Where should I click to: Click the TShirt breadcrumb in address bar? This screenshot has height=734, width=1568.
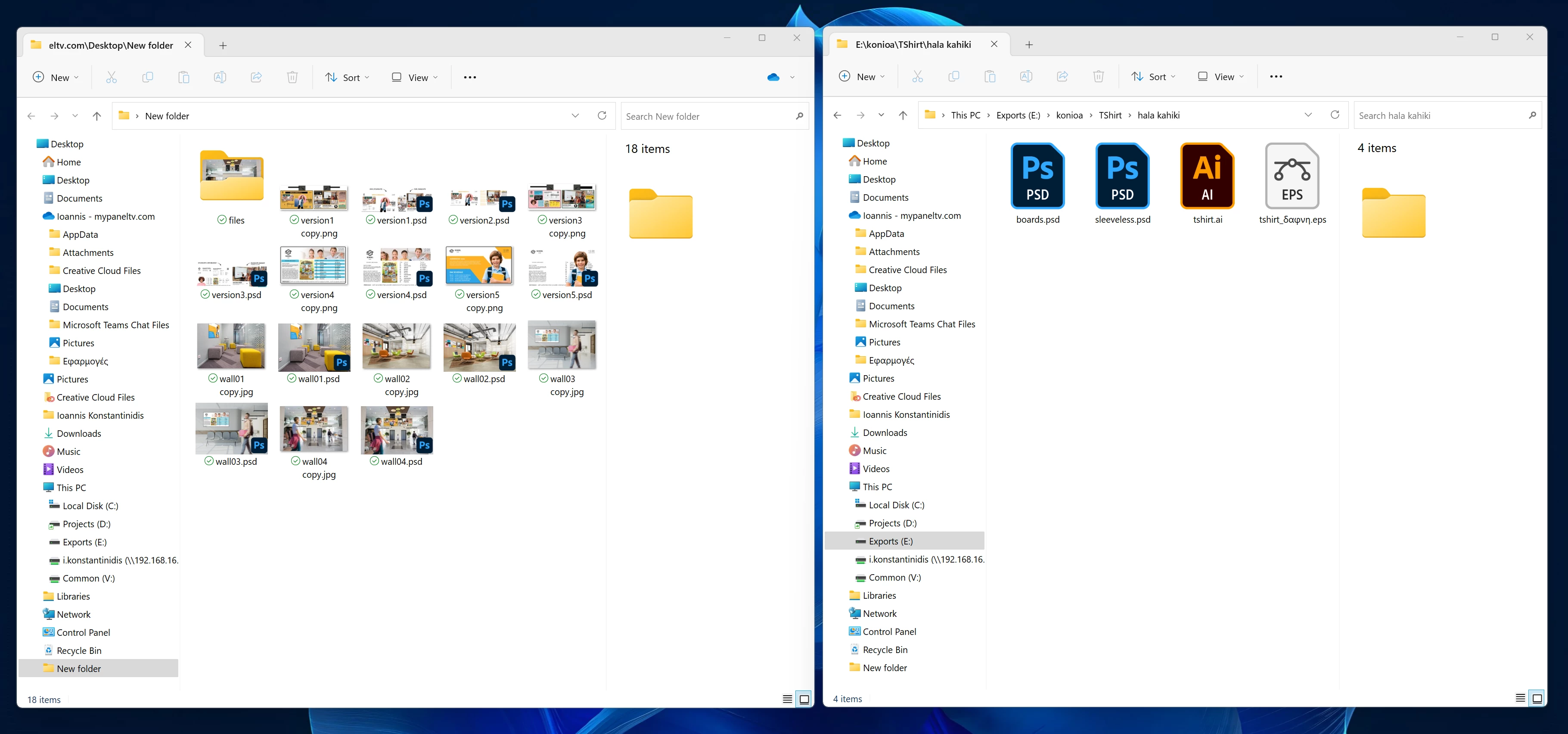click(x=1110, y=115)
